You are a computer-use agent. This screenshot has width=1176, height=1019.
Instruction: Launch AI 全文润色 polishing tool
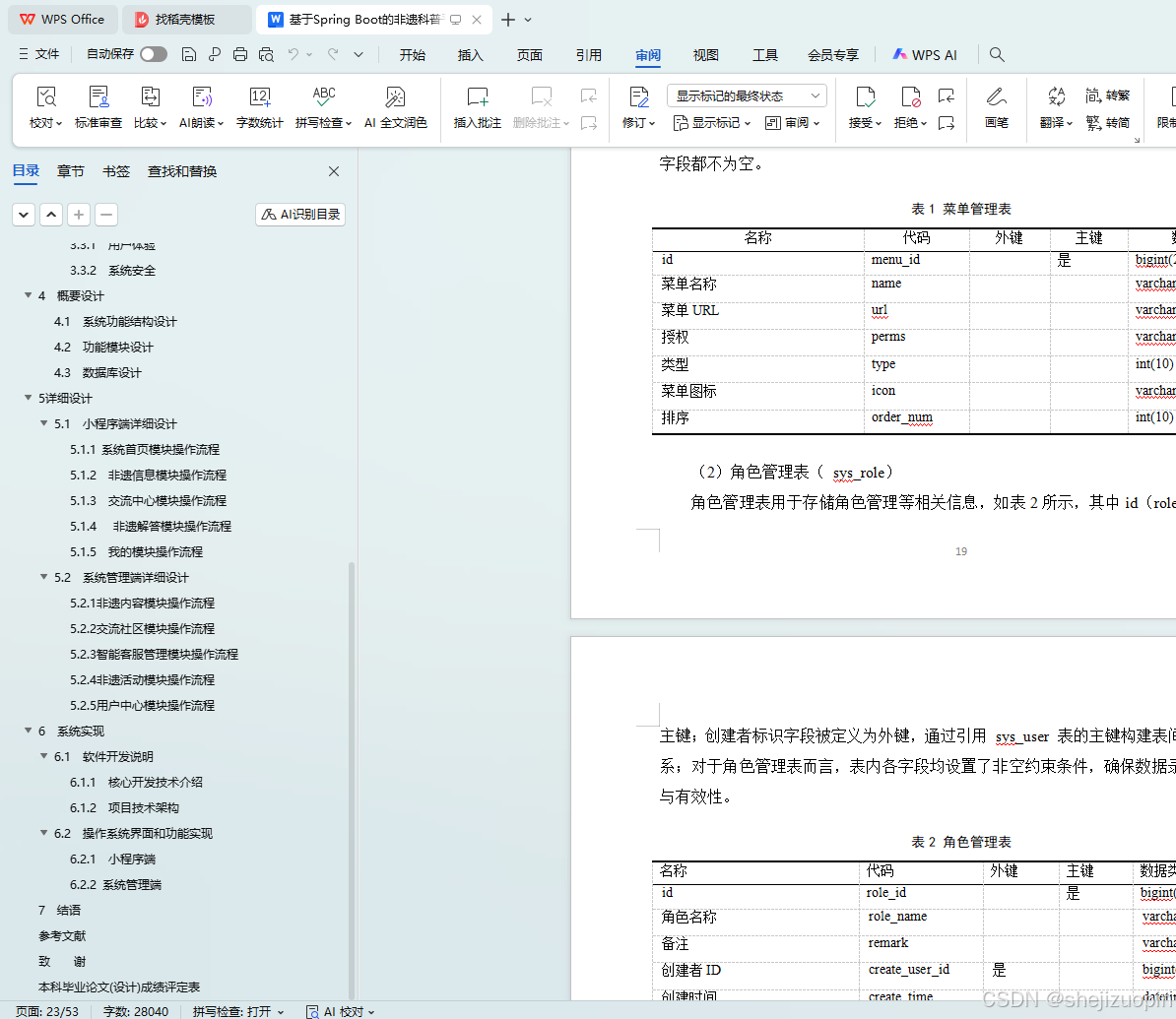coord(395,107)
